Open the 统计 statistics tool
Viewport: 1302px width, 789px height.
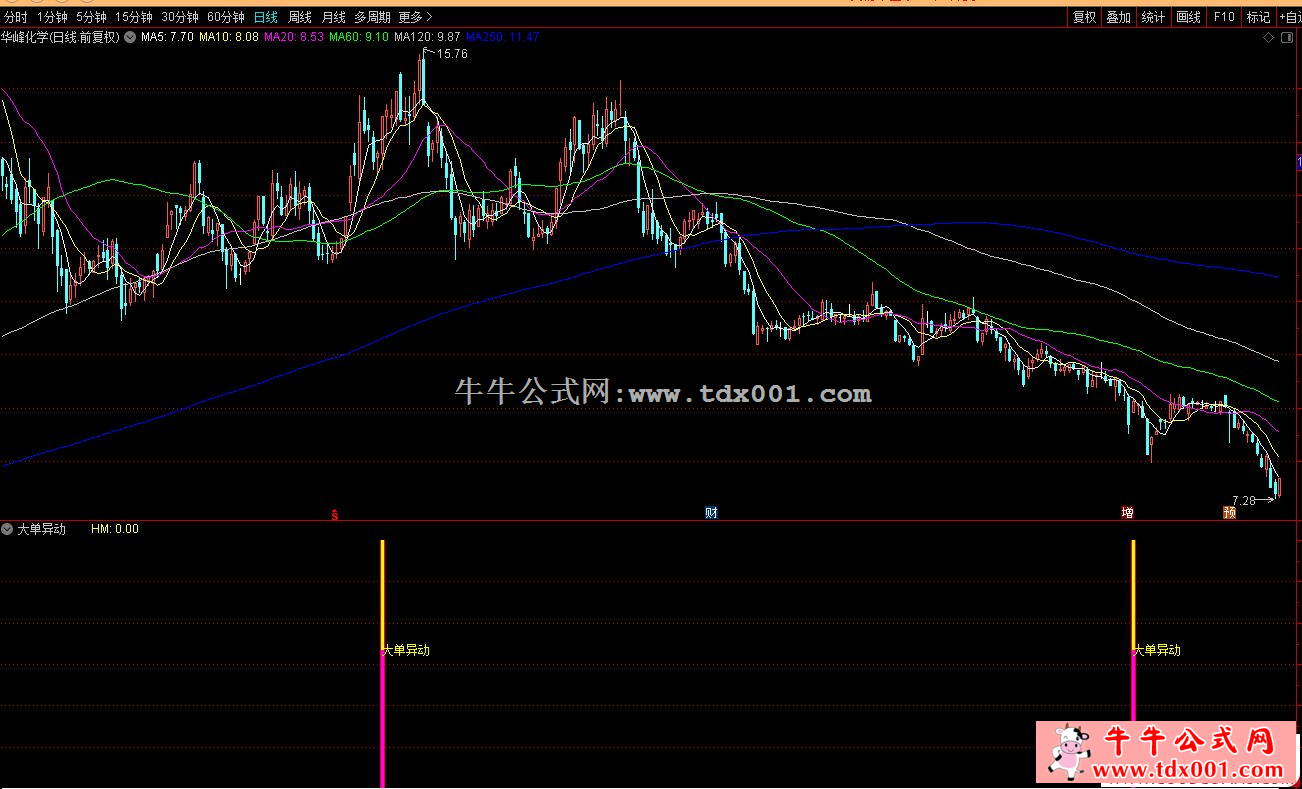tap(1153, 17)
